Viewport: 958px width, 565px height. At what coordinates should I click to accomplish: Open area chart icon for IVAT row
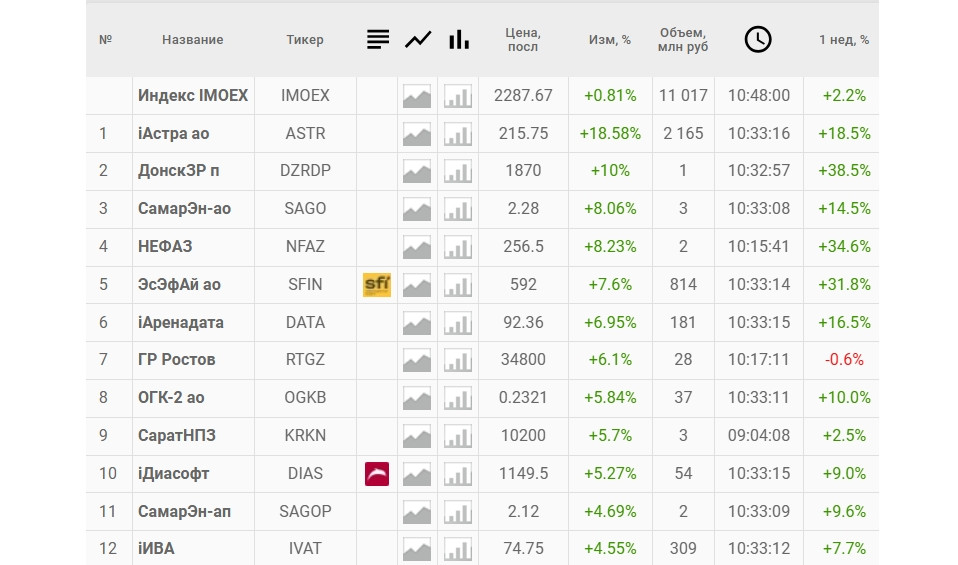tap(417, 550)
